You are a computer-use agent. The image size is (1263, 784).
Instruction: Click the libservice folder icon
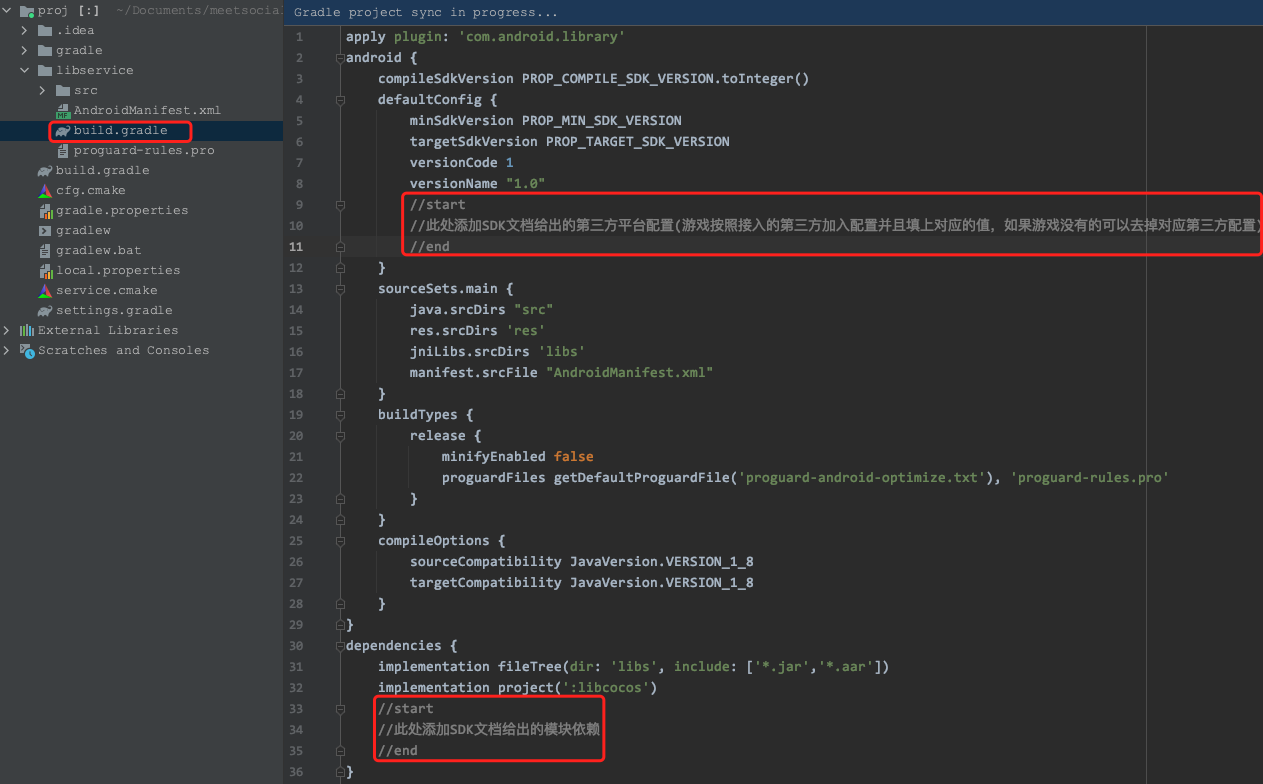[45, 70]
